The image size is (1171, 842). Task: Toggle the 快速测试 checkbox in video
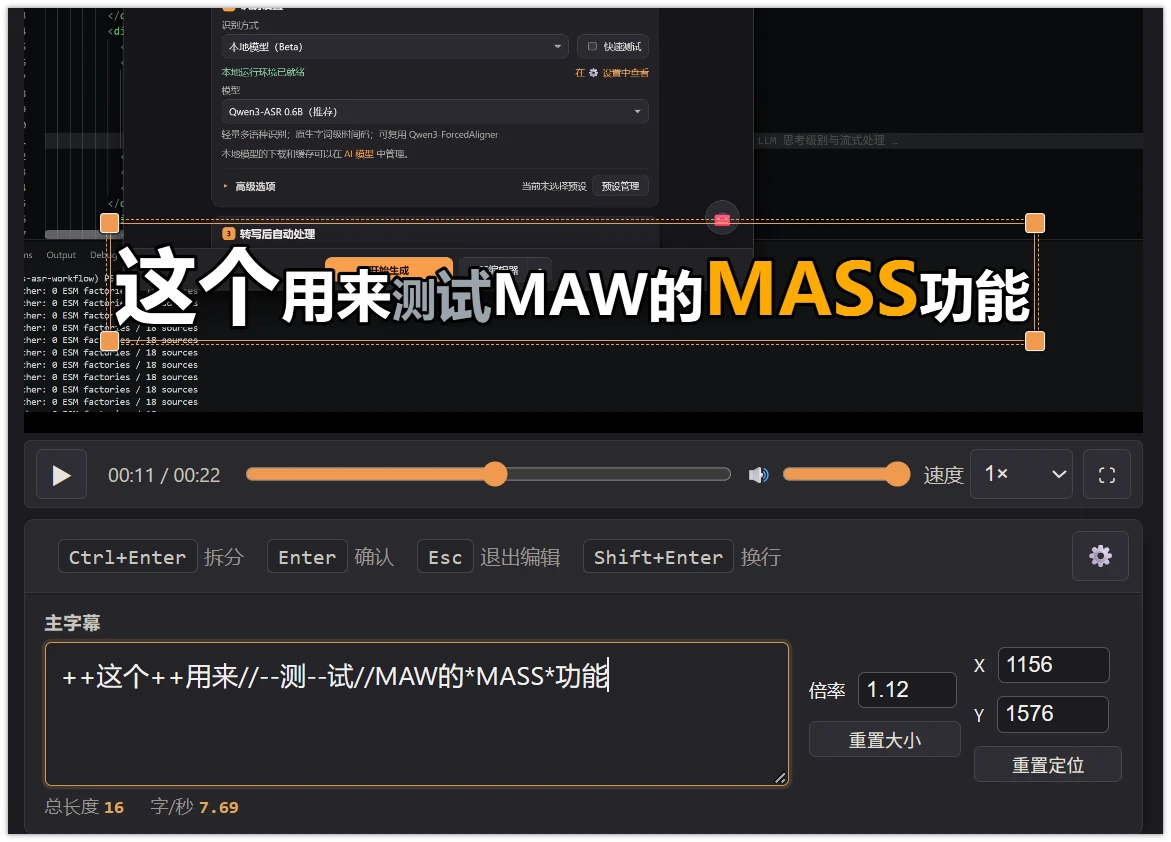click(592, 46)
